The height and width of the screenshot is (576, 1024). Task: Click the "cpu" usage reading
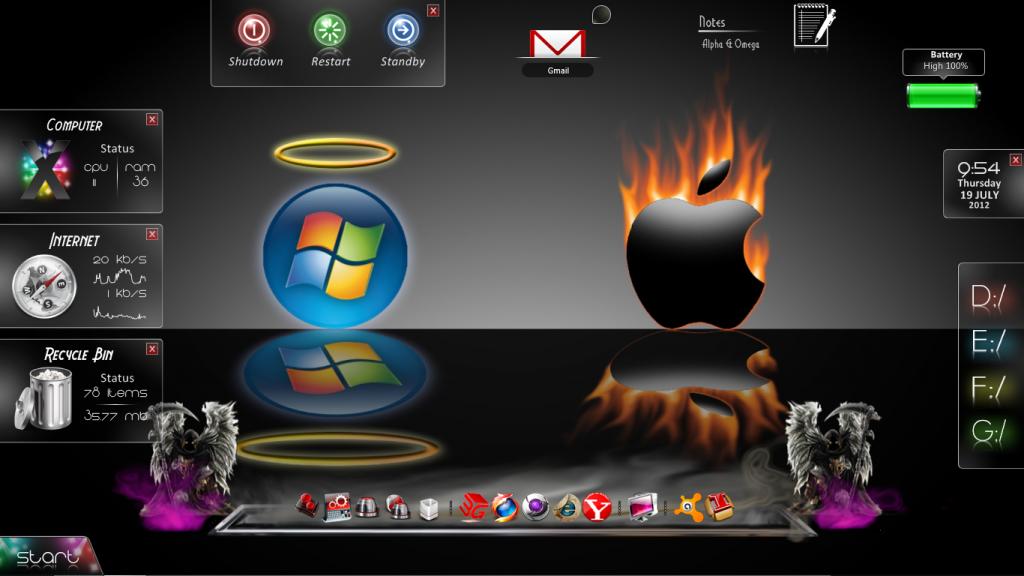(95, 174)
